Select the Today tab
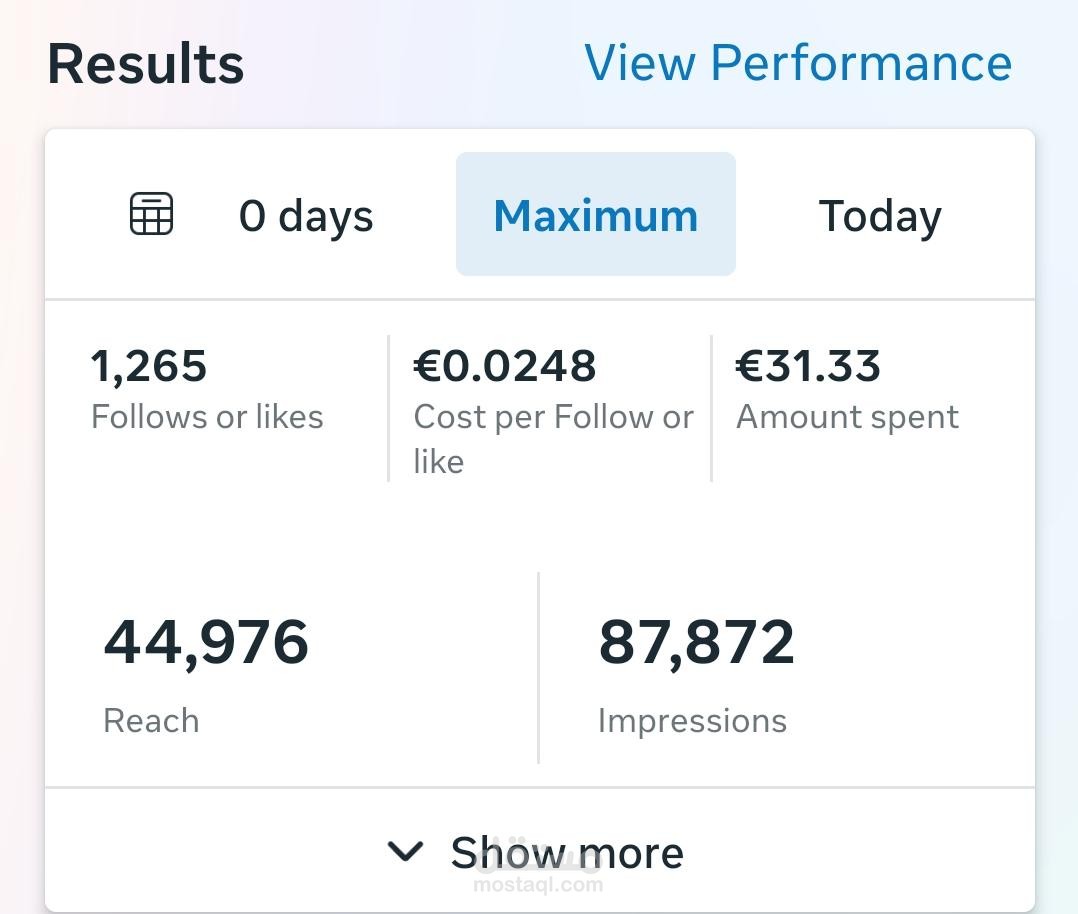Viewport: 1078px width, 914px height. (x=880, y=216)
